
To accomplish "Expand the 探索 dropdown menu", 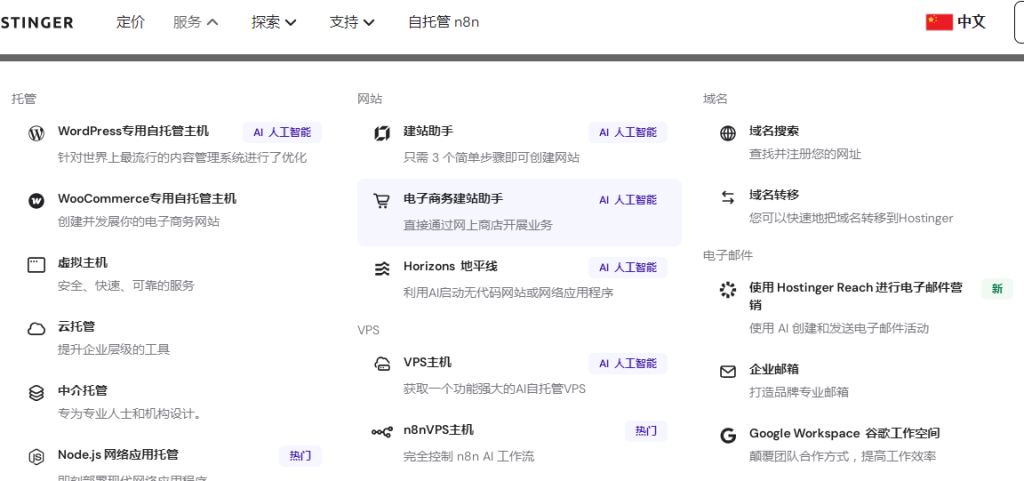I will [274, 22].
